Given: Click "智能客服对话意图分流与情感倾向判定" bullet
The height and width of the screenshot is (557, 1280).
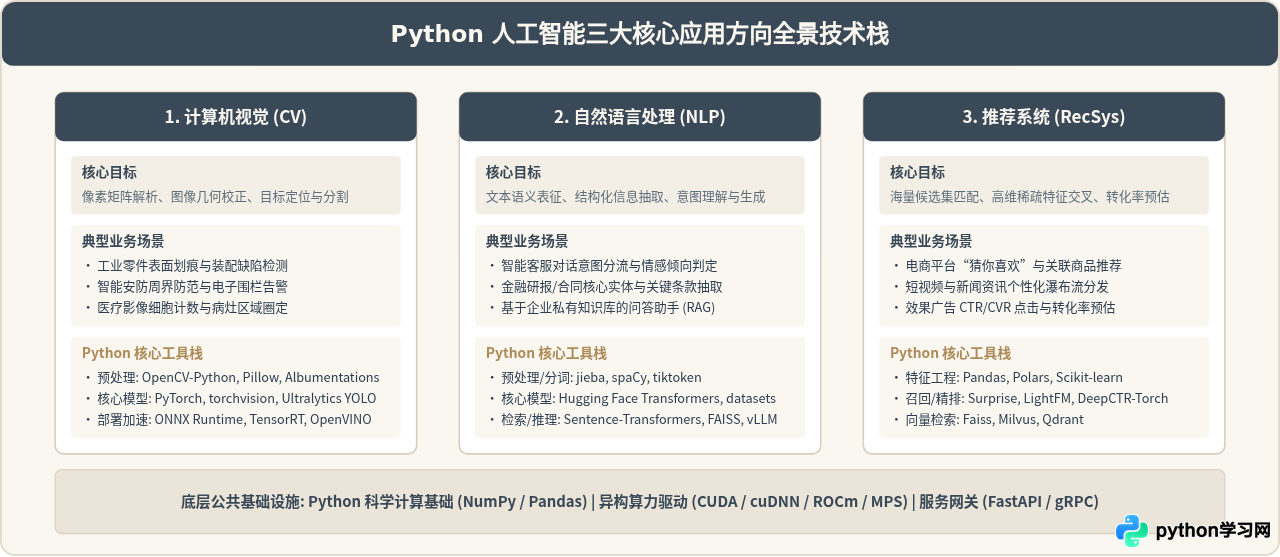Looking at the screenshot, I should [609, 266].
